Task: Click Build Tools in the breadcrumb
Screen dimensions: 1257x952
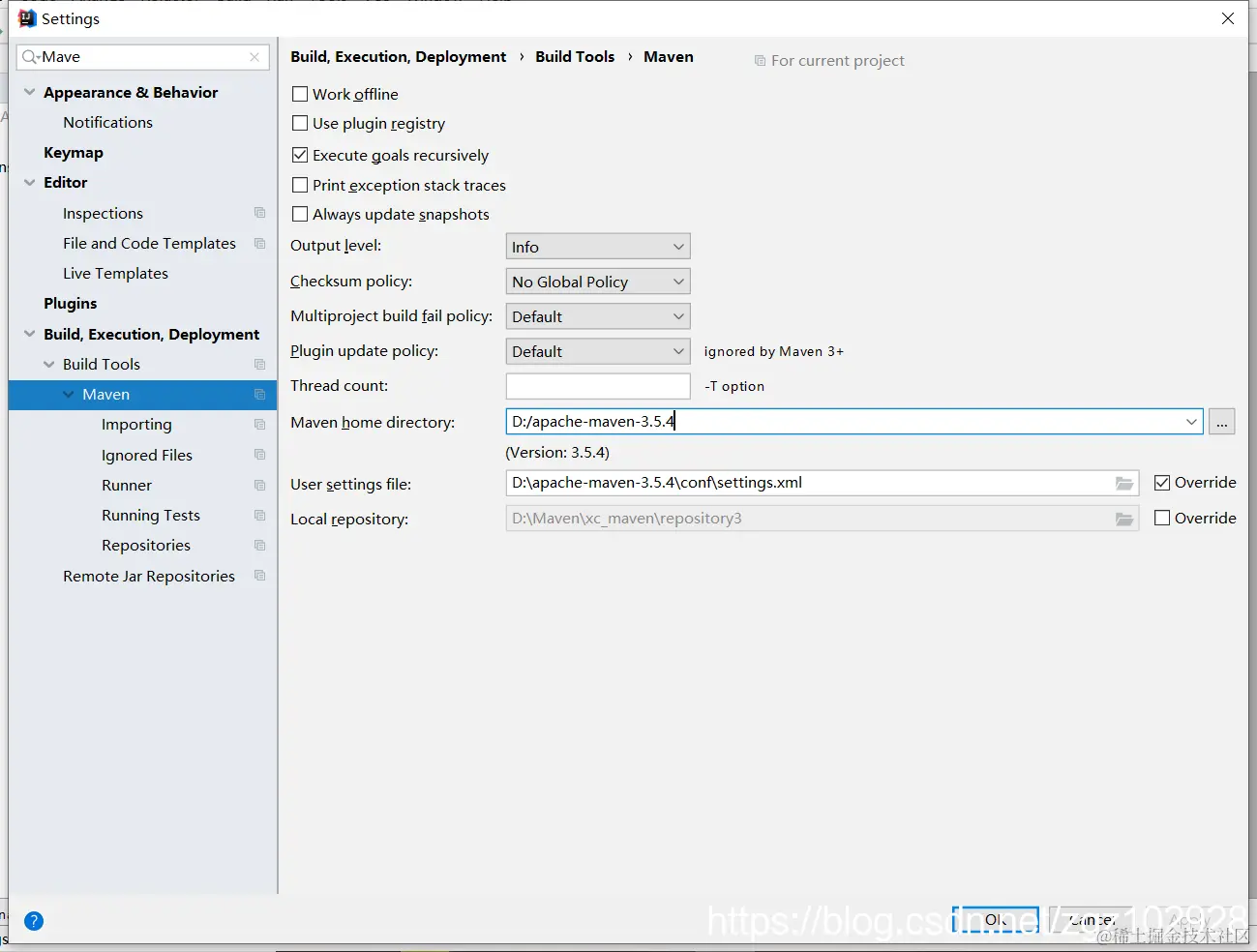Action: click(x=575, y=56)
